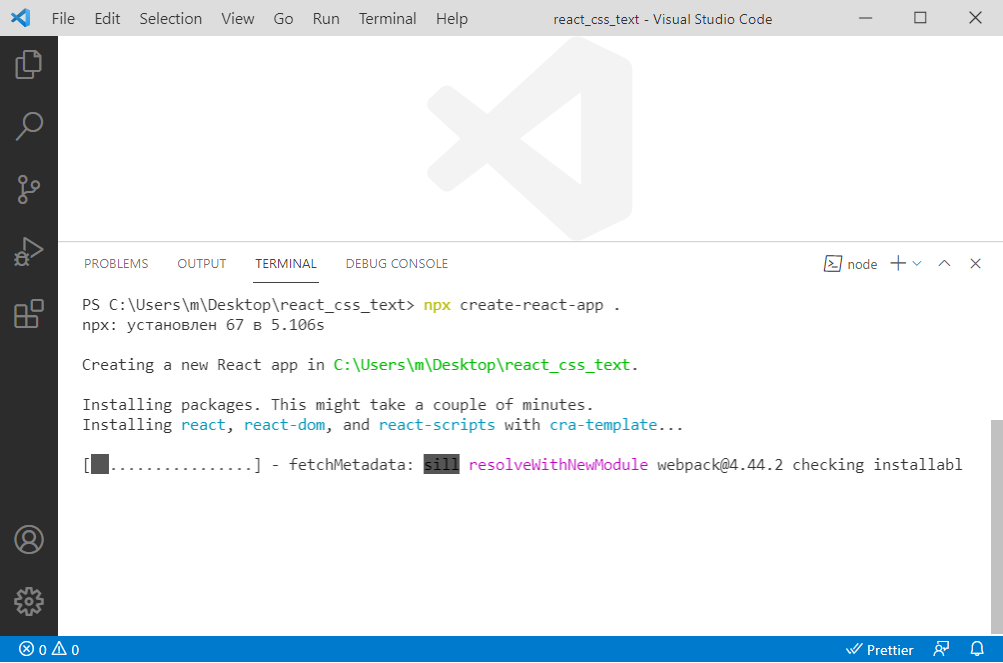Image resolution: width=1003 pixels, height=663 pixels.
Task: Close the terminal panel
Action: 975,263
